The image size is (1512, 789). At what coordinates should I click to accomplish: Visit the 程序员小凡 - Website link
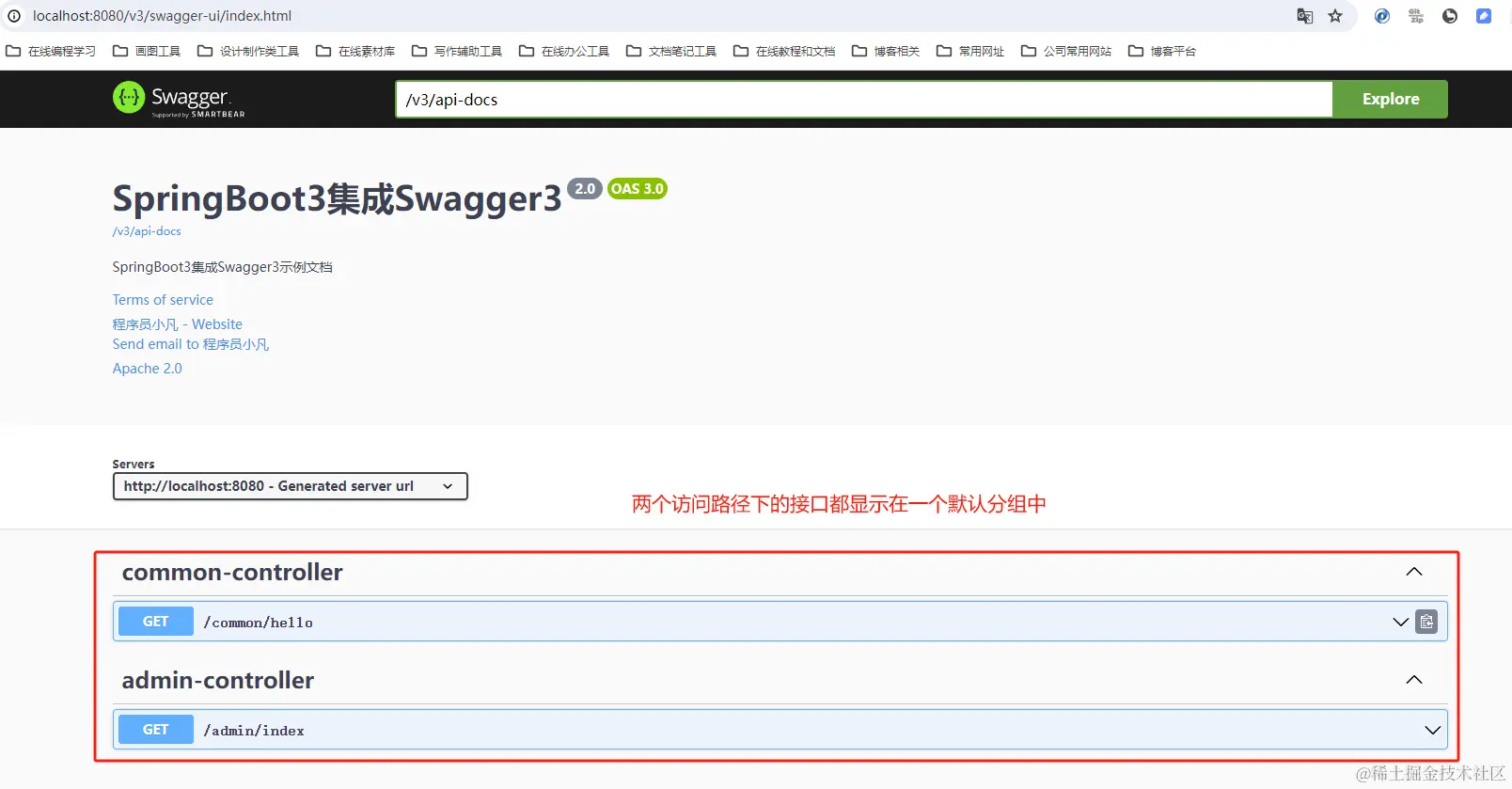pyautogui.click(x=178, y=324)
